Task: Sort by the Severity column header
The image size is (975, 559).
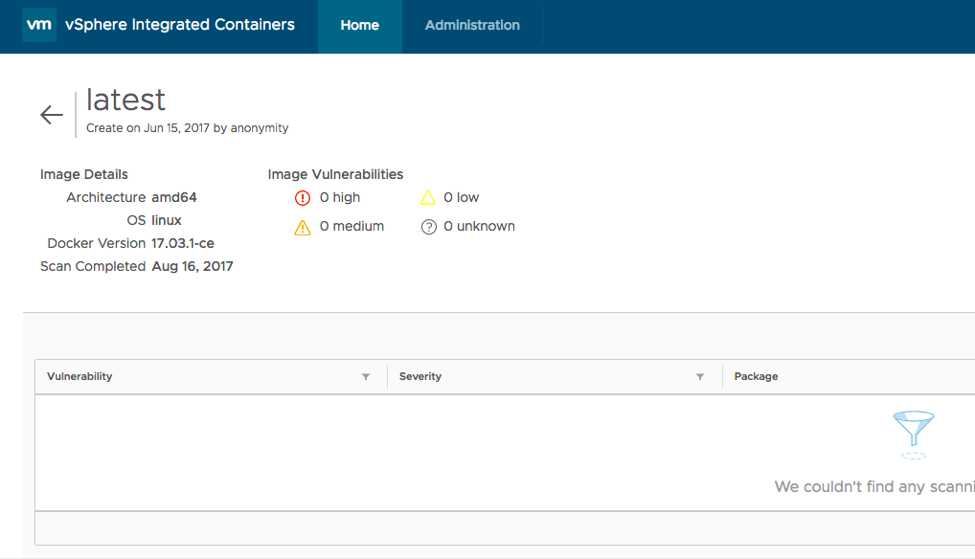Action: point(420,376)
